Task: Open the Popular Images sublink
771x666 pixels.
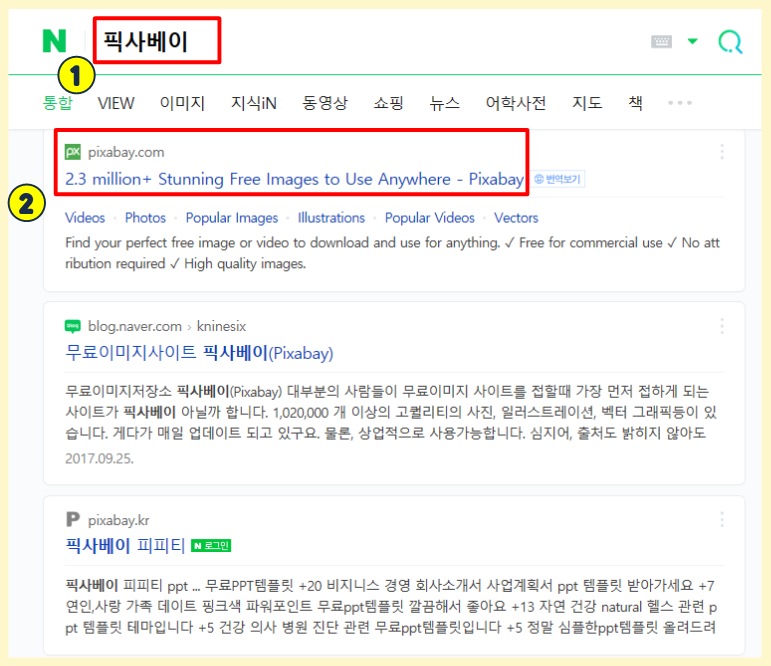Action: (232, 218)
